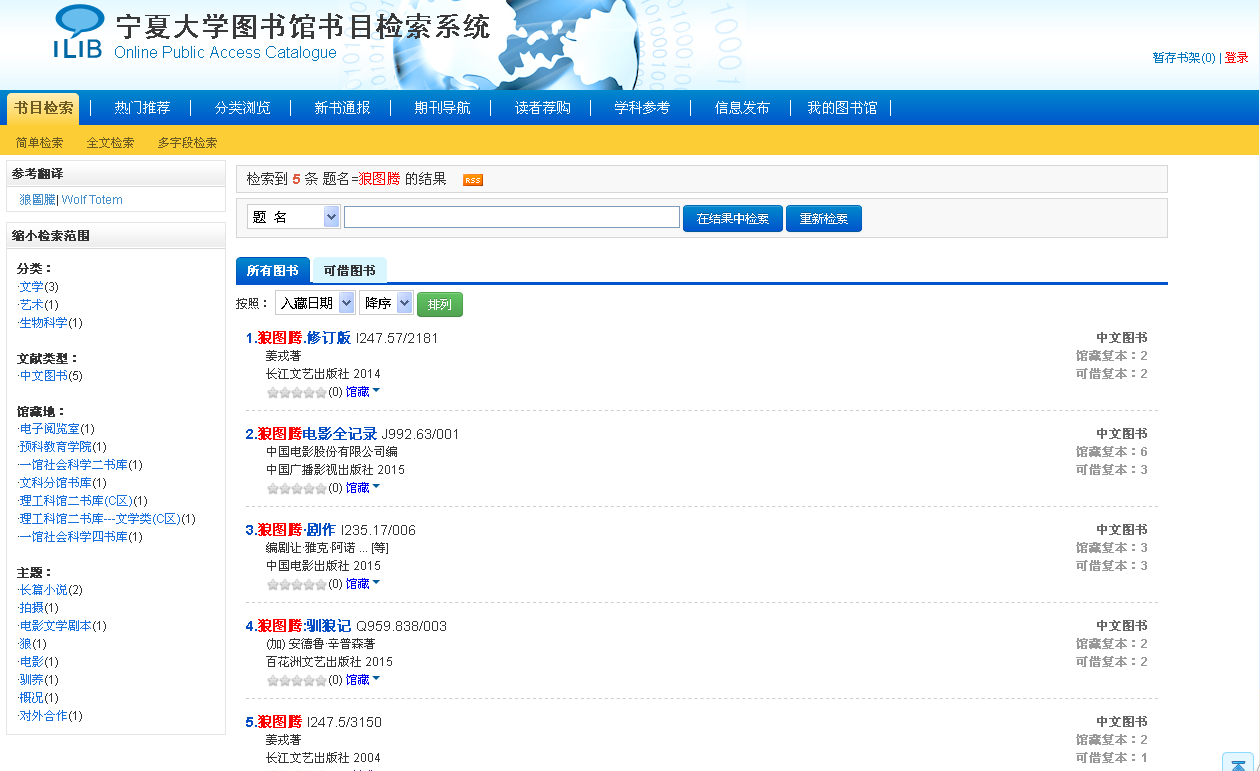Switch to the 可借图书 tab
The image size is (1260, 771).
[x=350, y=271]
